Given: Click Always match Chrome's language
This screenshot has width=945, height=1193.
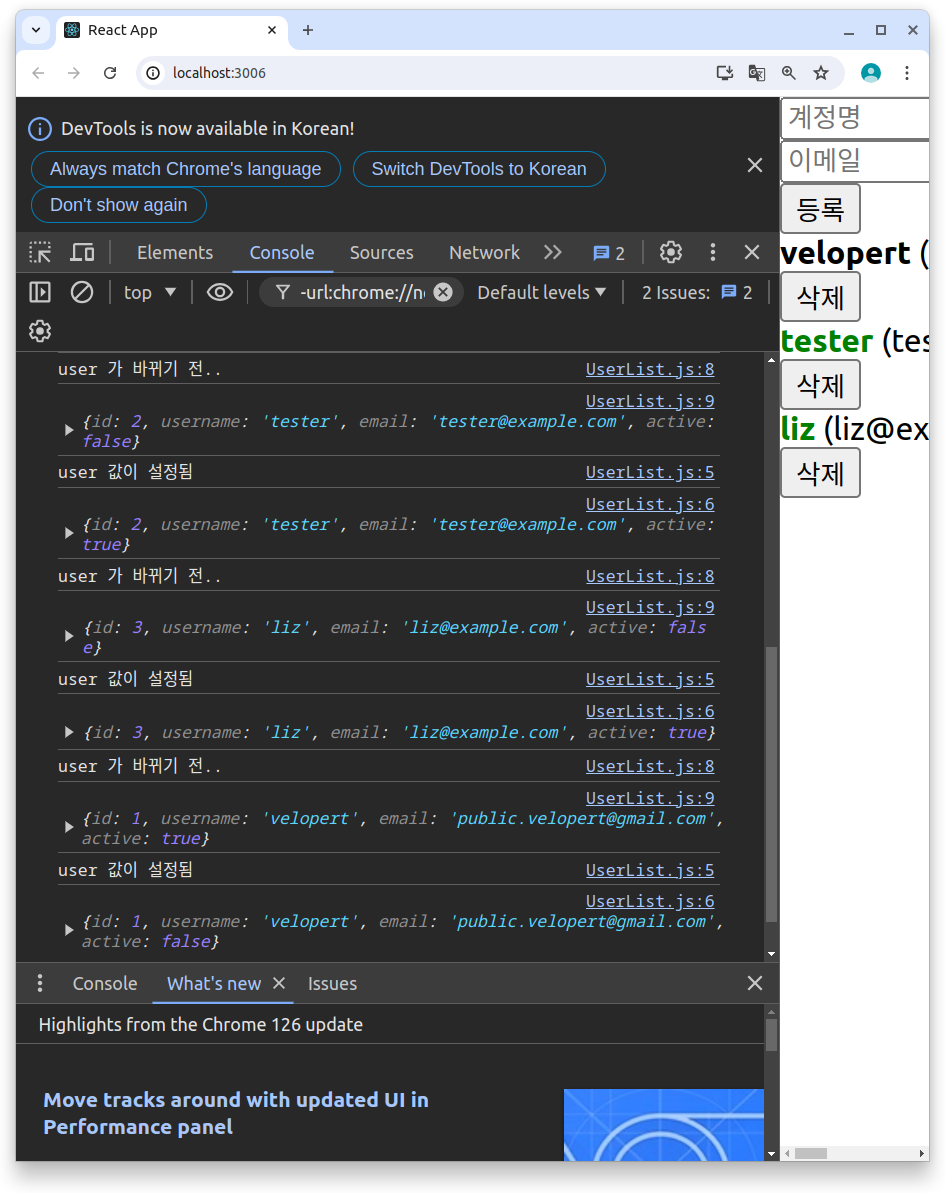Looking at the screenshot, I should coord(186,169).
